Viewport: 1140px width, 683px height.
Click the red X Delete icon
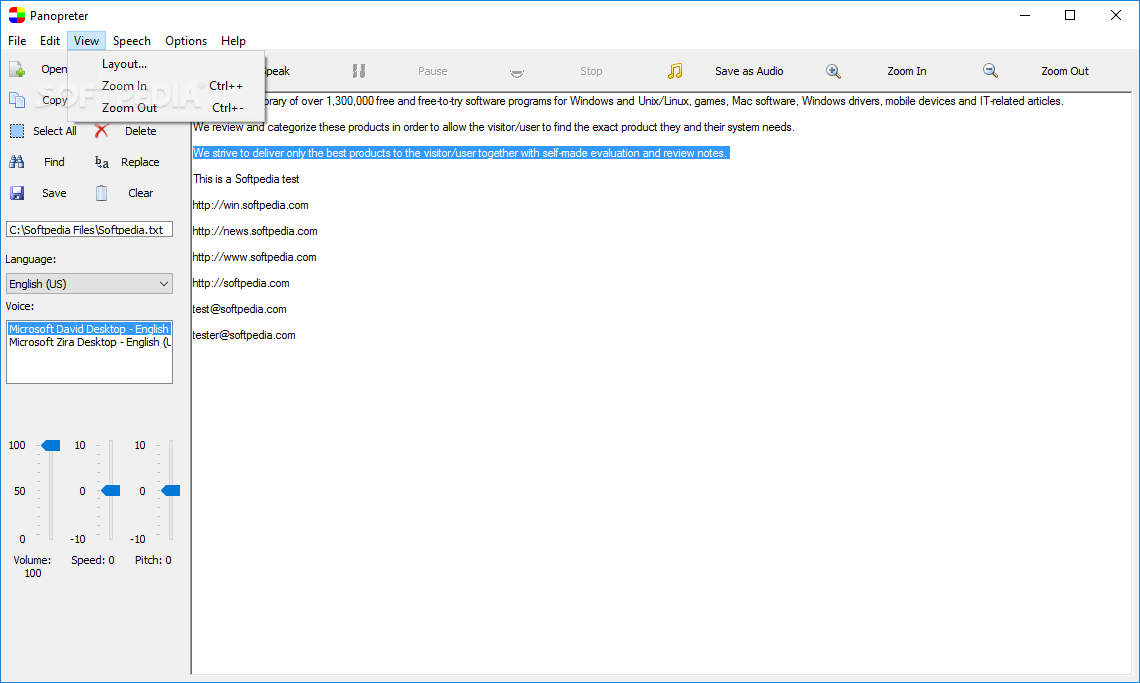click(101, 131)
